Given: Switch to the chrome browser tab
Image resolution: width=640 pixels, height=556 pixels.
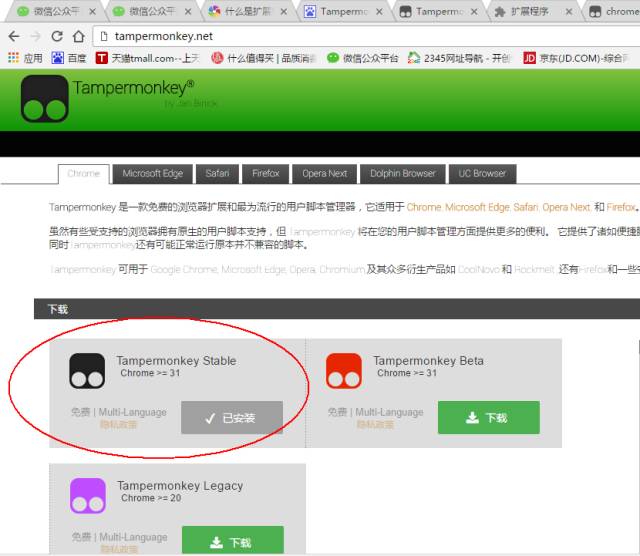Looking at the screenshot, I should (x=614, y=11).
